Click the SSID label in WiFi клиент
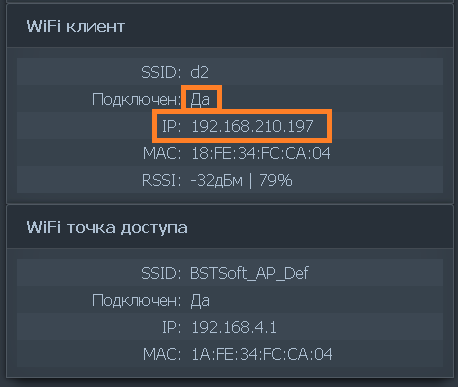 point(161,72)
